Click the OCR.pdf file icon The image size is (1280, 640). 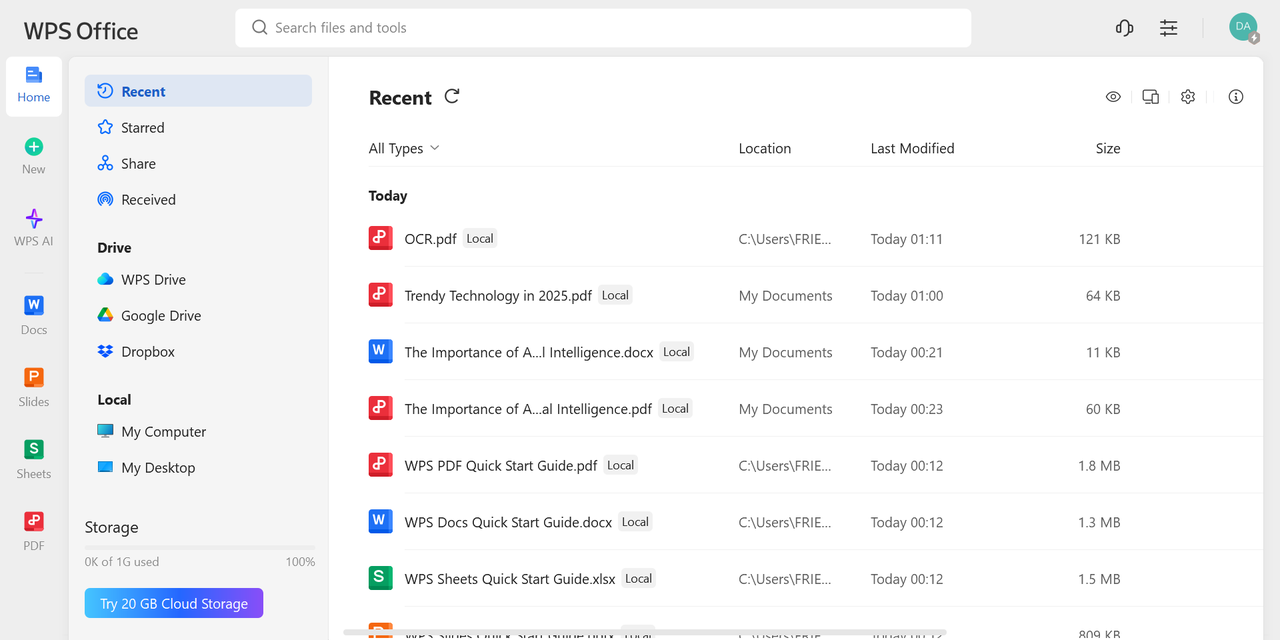380,238
